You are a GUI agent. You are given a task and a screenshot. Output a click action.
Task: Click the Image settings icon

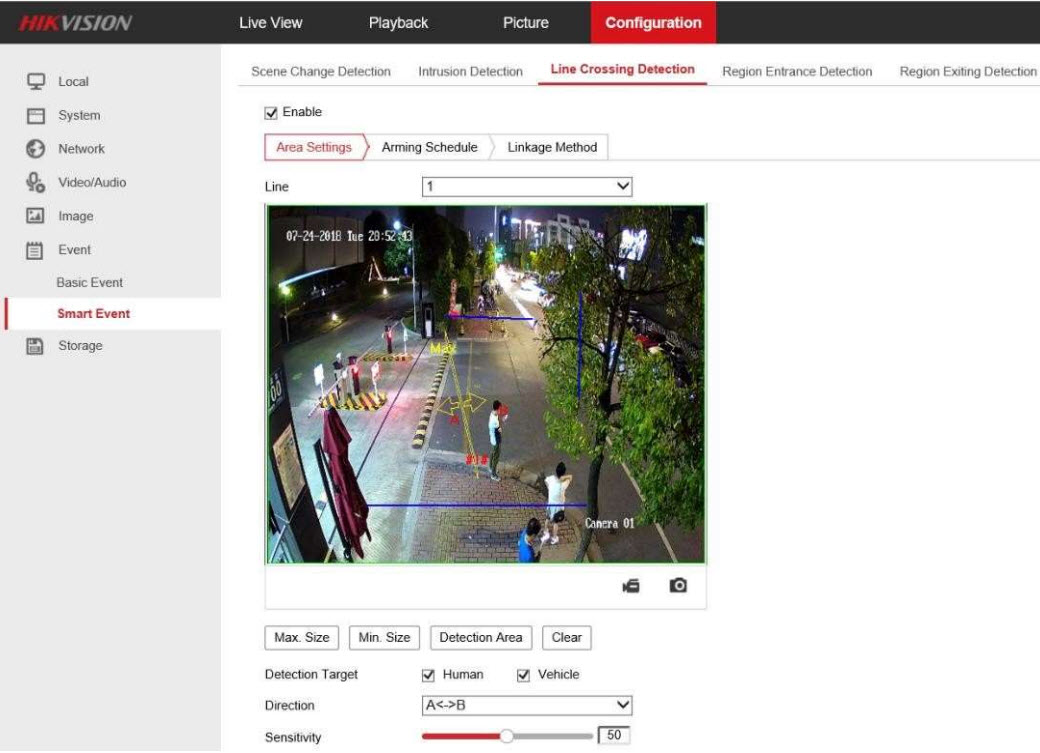tap(35, 216)
